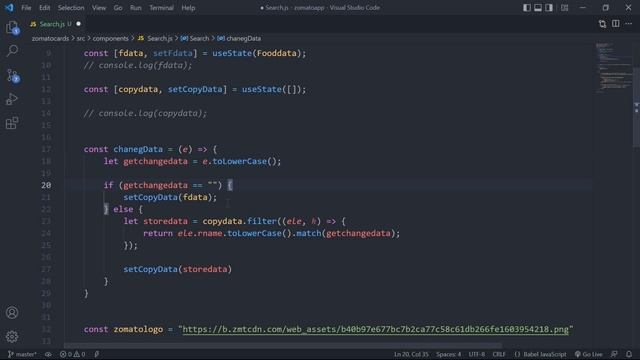Click setCopyData on line 12

pos(195,89)
